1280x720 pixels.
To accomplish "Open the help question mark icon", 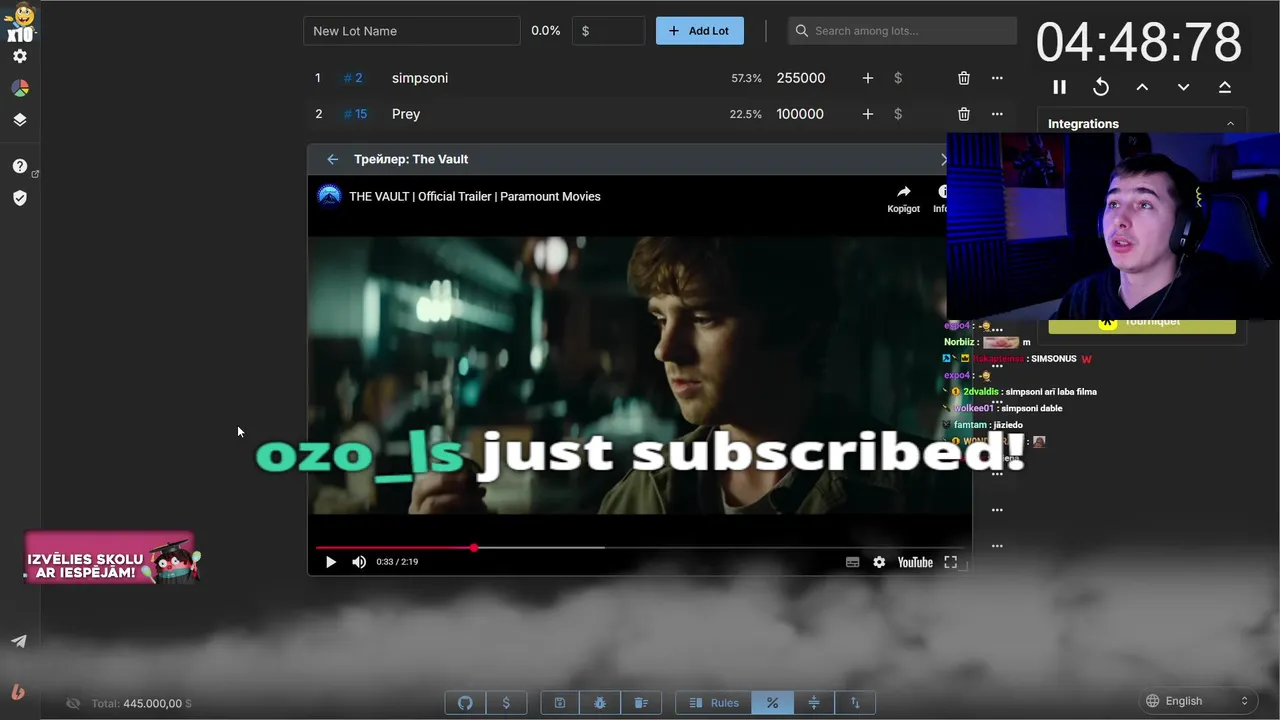I will (x=20, y=166).
